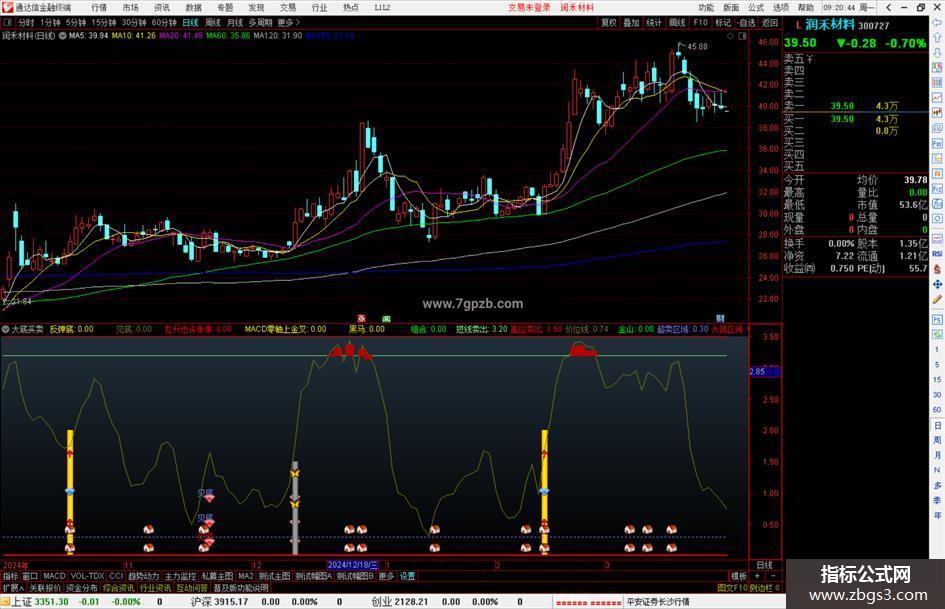The image size is (945, 609).
Task: Click the diamond icon above the price axis
Action: click(x=730, y=36)
